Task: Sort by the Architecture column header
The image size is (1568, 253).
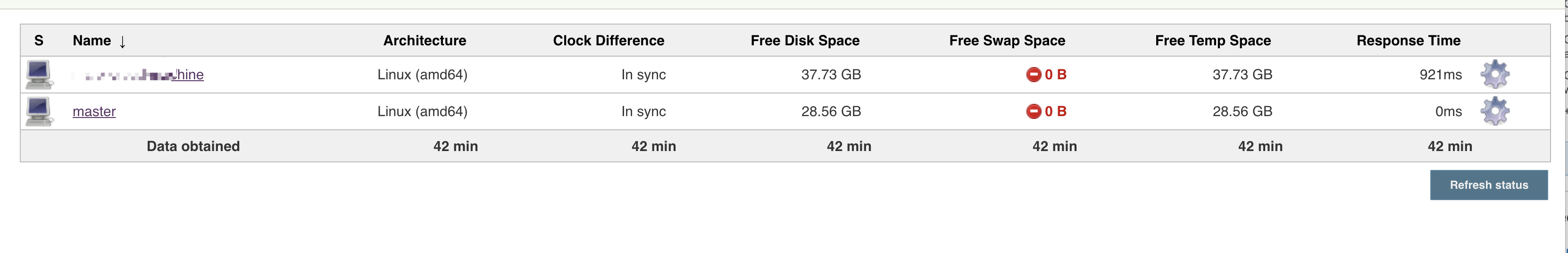Action: pos(424,41)
